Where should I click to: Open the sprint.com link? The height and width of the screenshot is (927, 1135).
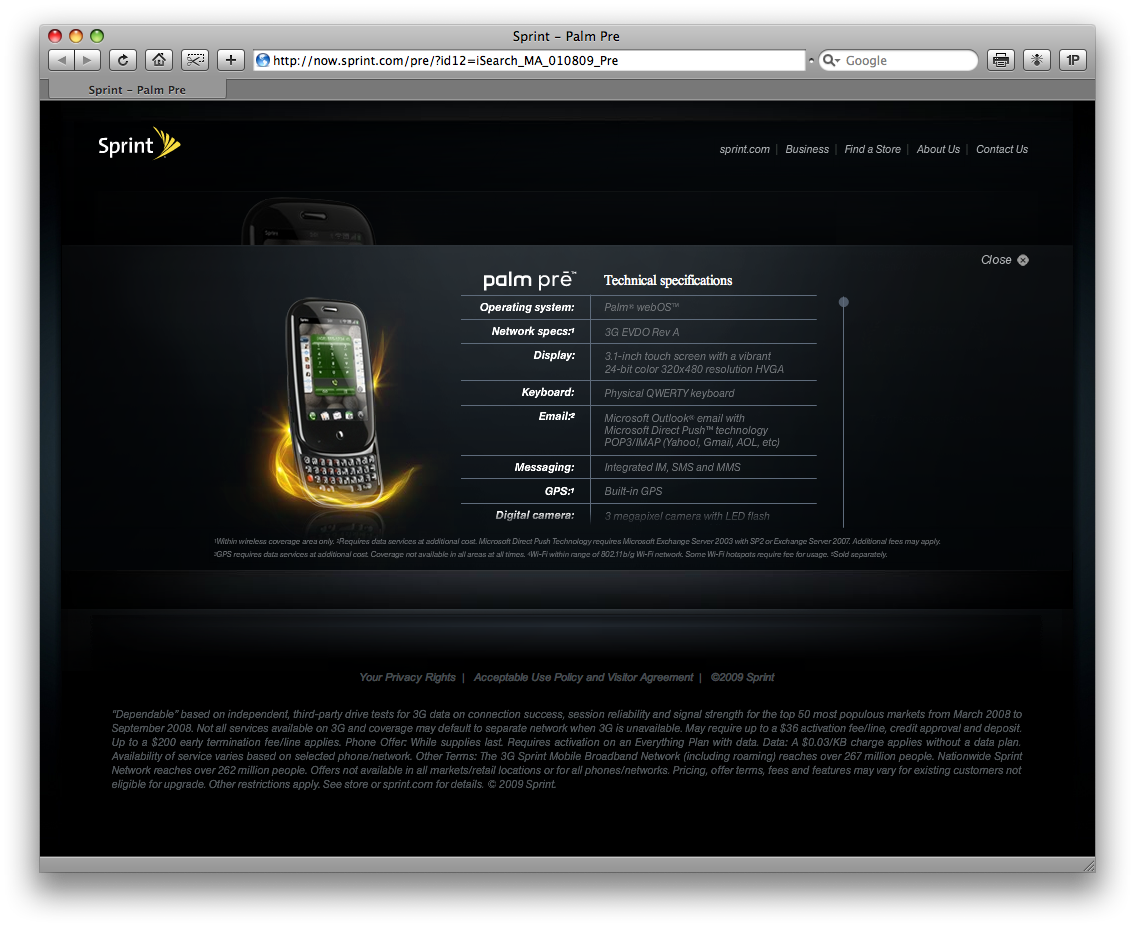(745, 149)
